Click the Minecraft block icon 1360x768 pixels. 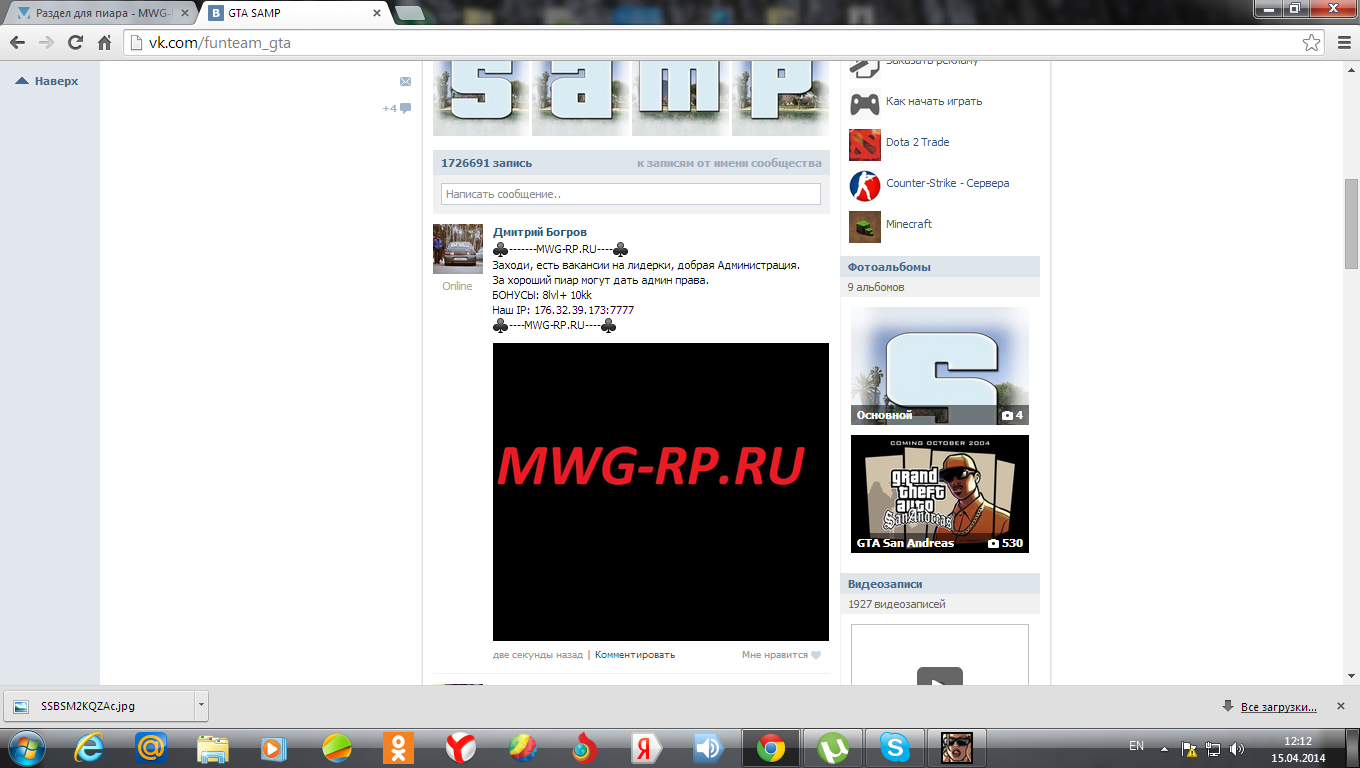pos(865,227)
